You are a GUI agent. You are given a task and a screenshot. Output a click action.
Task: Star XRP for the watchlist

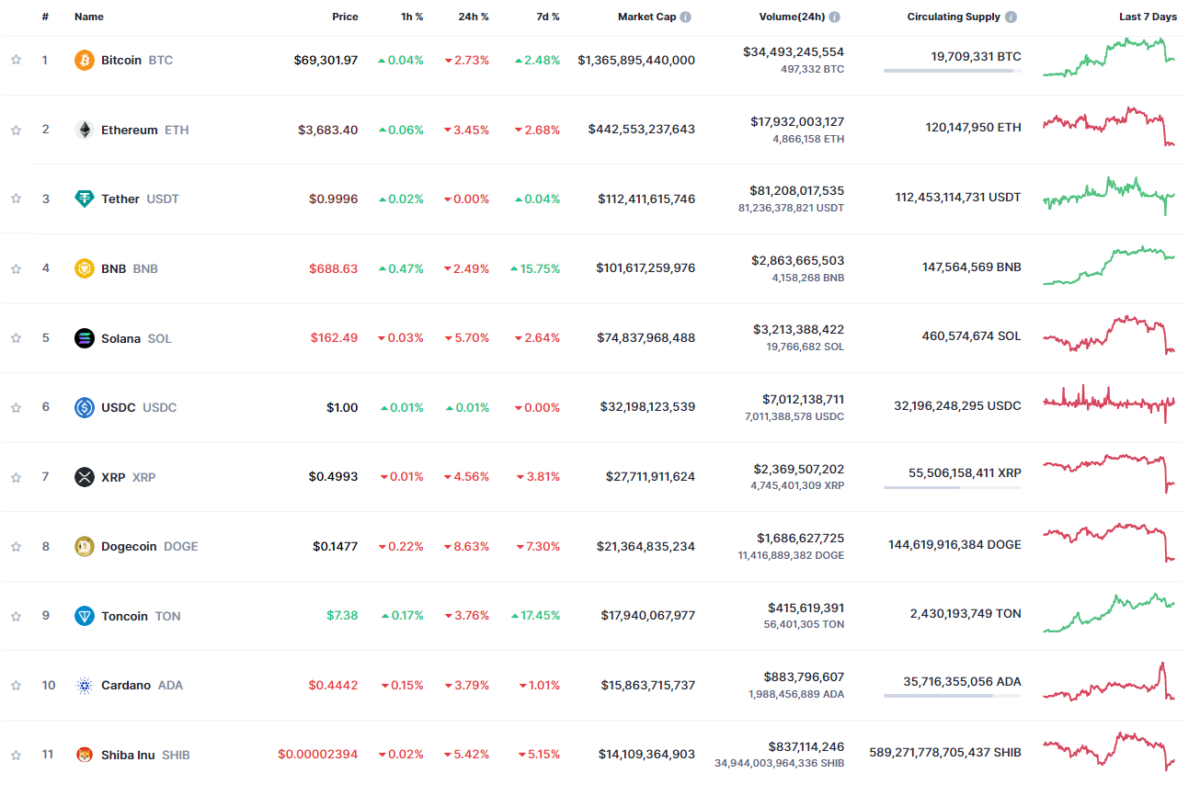click(x=16, y=477)
